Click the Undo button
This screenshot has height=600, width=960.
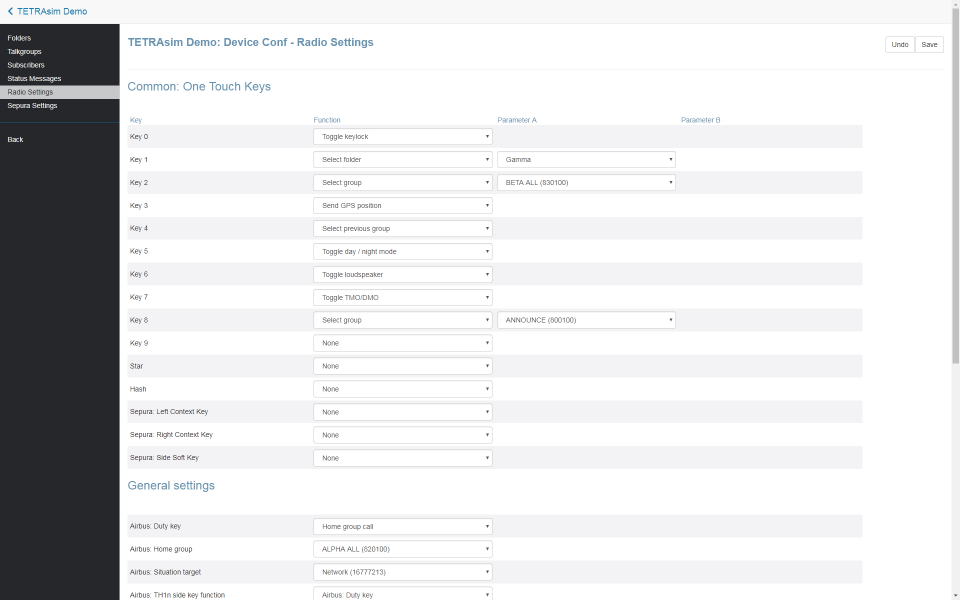899,45
